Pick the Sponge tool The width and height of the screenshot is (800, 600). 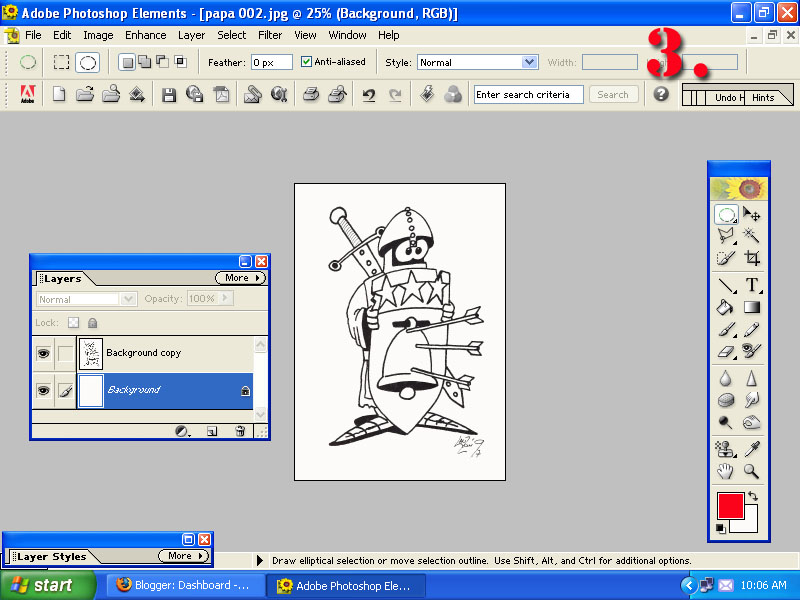[x=726, y=401]
